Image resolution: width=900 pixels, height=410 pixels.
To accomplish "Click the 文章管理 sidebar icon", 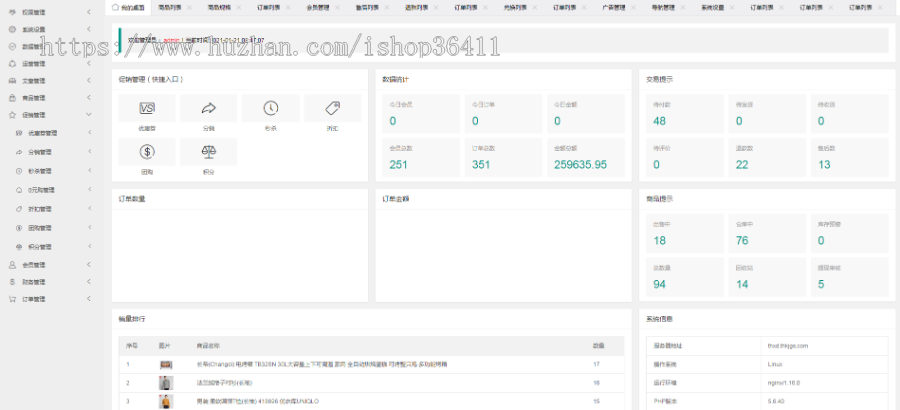I will [13, 81].
